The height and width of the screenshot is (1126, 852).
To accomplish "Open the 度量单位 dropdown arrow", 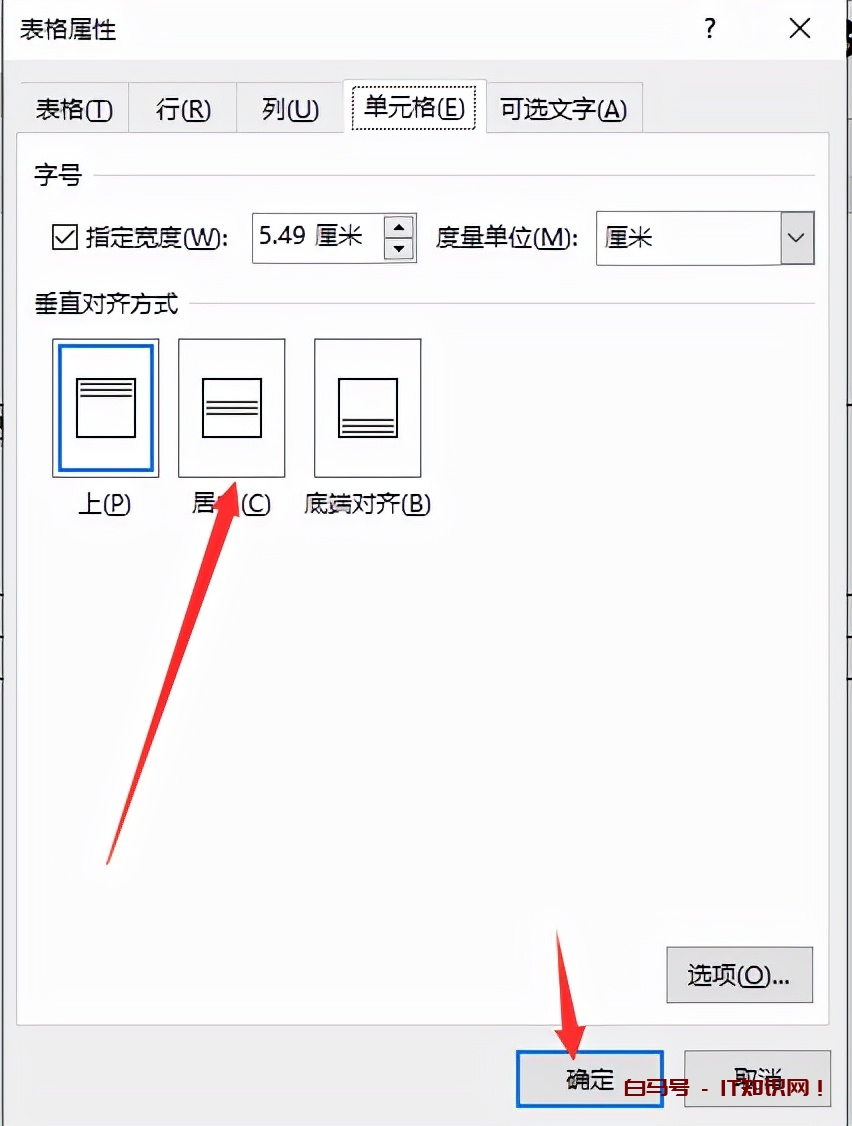I will (797, 238).
